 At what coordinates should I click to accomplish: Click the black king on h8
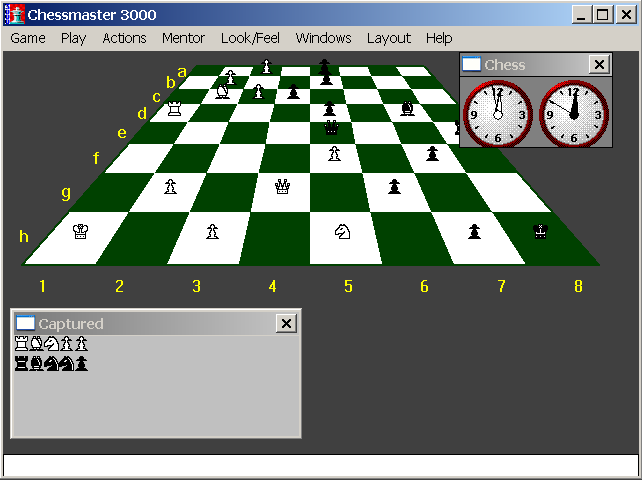click(540, 231)
